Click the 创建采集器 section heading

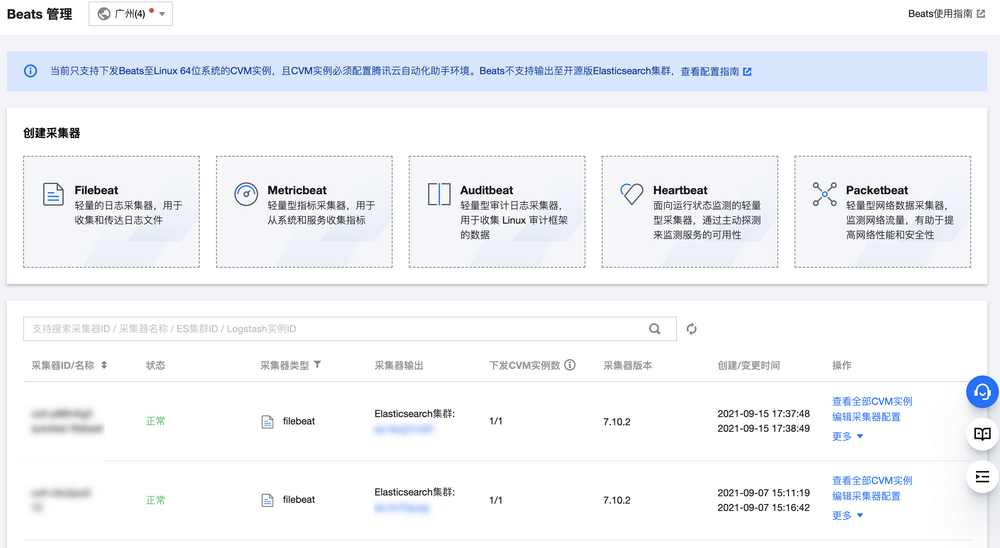click(52, 133)
